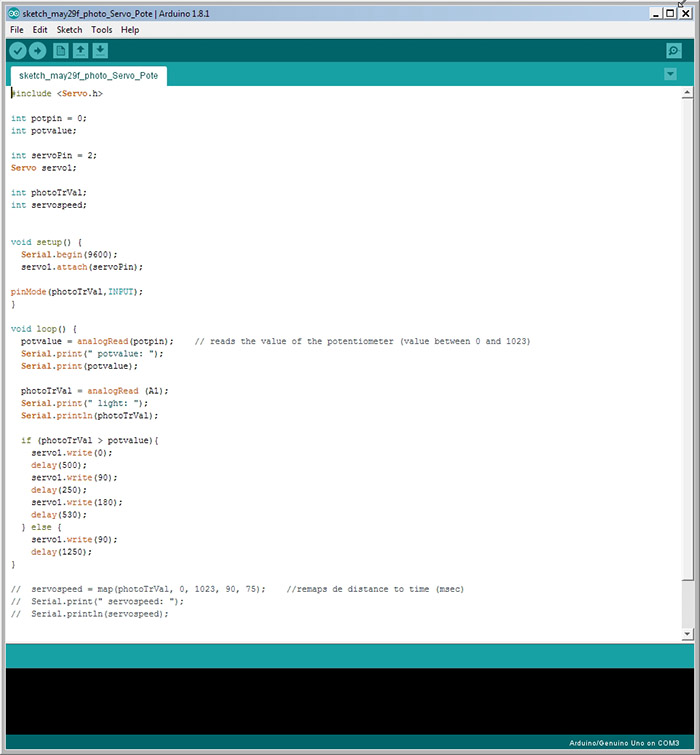Click the 'photoTrVal = analogRead (A1);' line
This screenshot has height=755, width=700.
(x=95, y=391)
